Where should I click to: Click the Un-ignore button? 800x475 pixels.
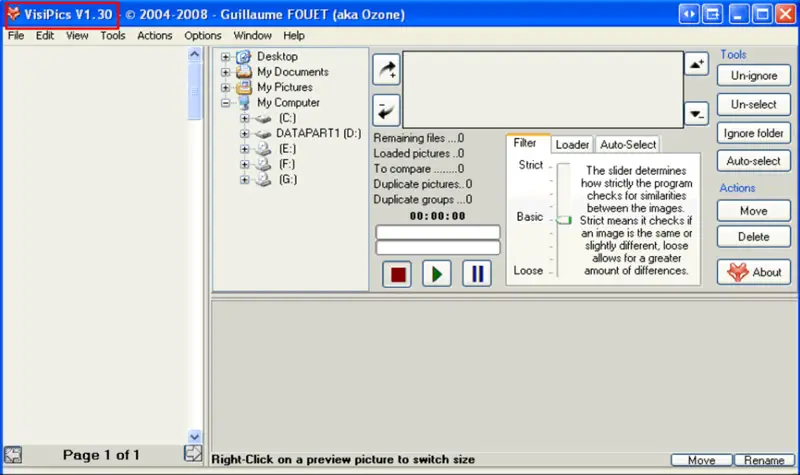754,76
